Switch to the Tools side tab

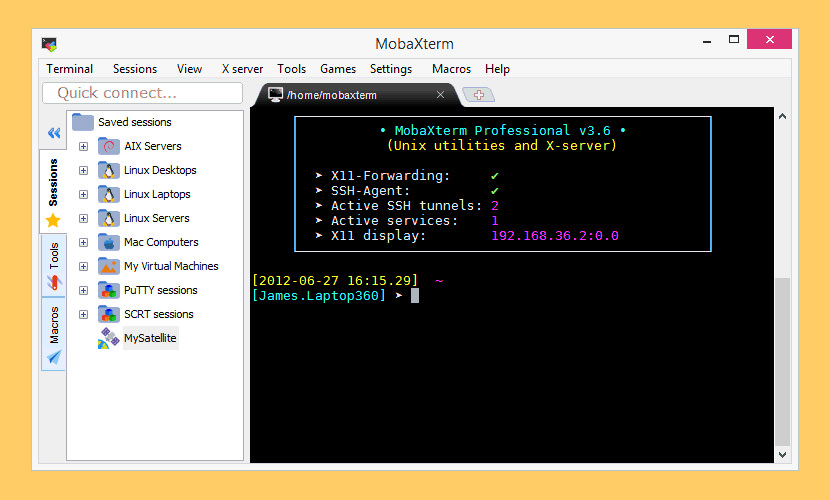(x=53, y=266)
